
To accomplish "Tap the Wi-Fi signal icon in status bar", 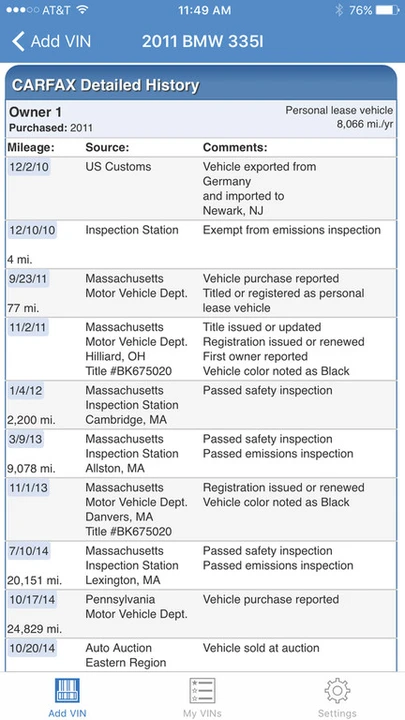I will [x=83, y=10].
